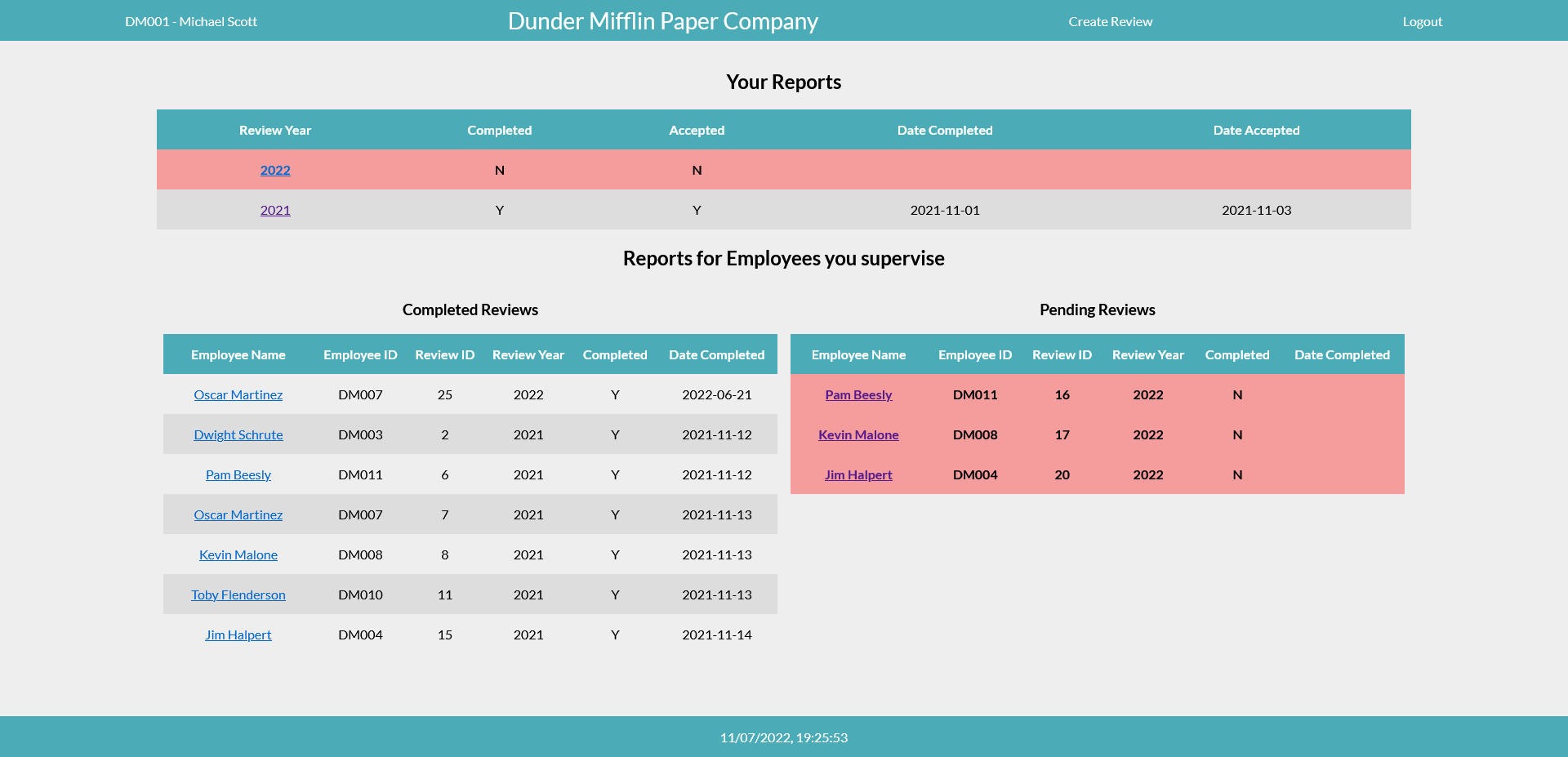The width and height of the screenshot is (1568, 757).
Task: Open Kevin Malone pending 2022 review
Action: click(x=858, y=434)
